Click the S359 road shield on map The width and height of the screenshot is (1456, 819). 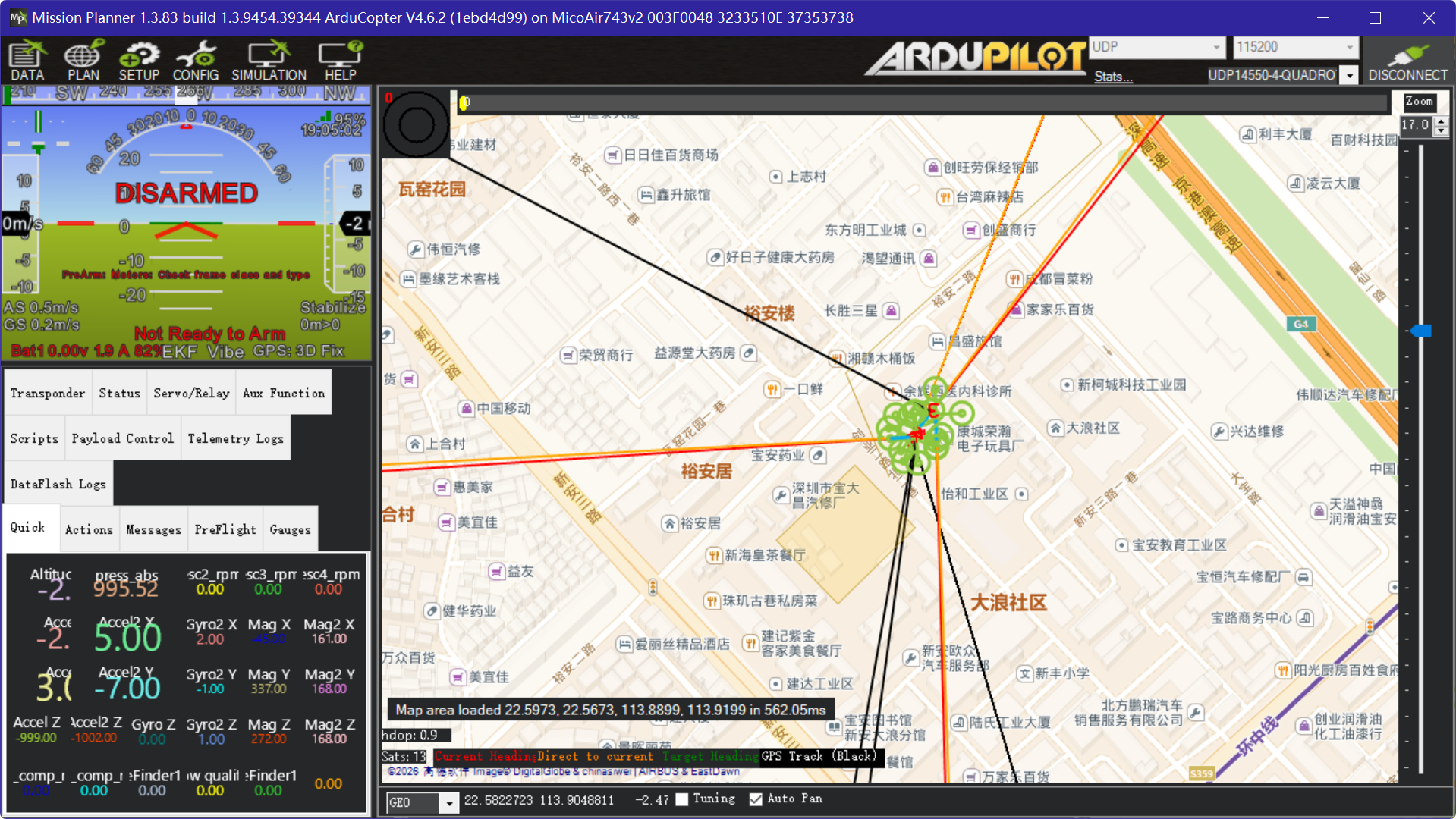pos(1201,773)
